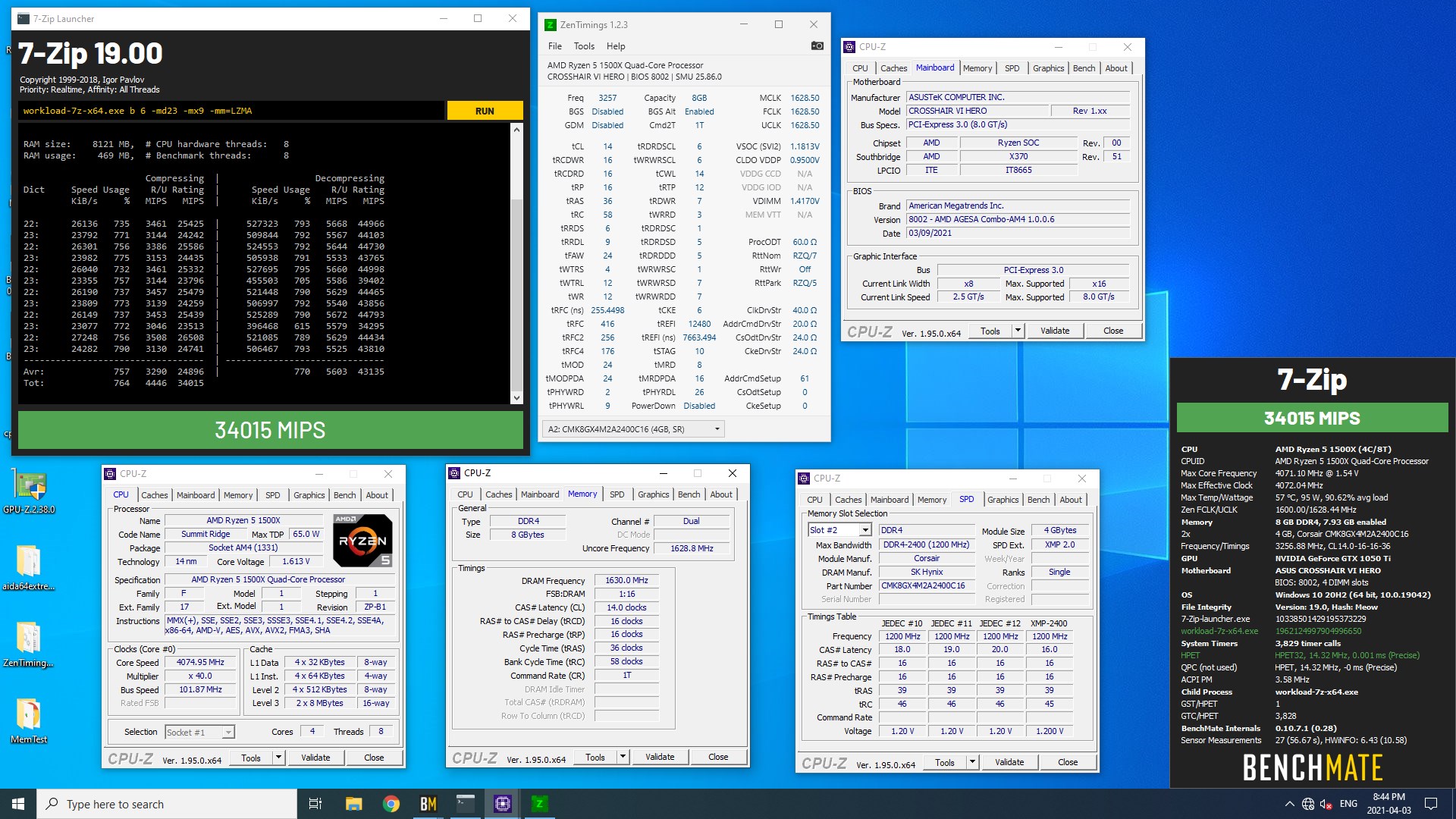The height and width of the screenshot is (819, 1456).
Task: Click the workload-7z-x64.exe link in BenchMate
Action: coord(1219,631)
